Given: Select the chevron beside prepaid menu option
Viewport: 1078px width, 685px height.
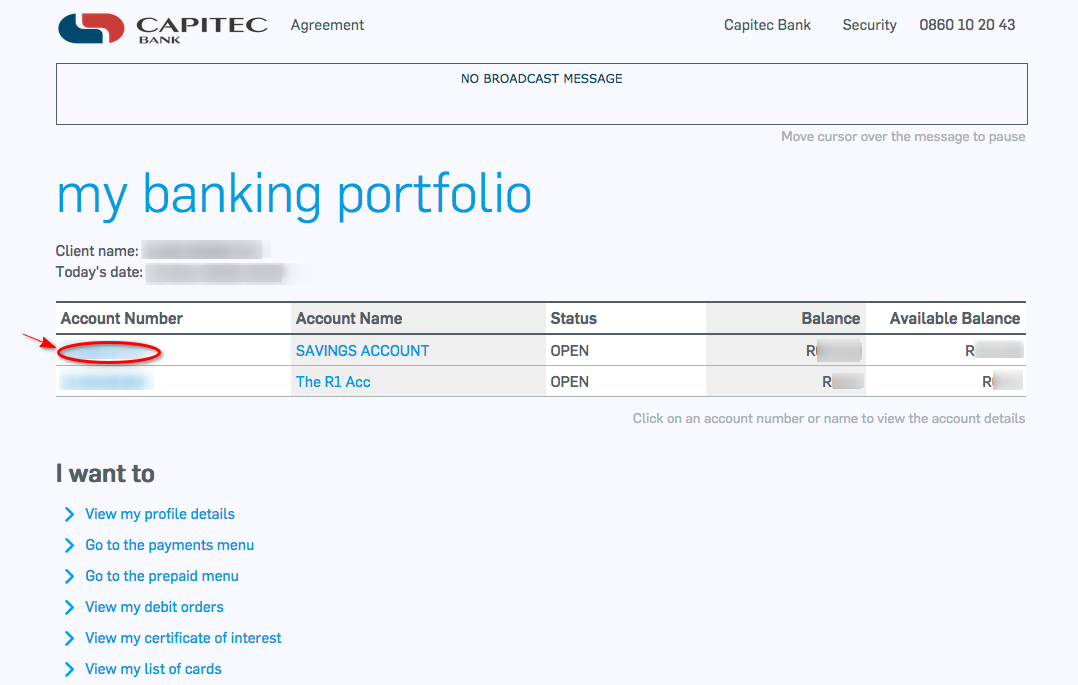Looking at the screenshot, I should click(x=68, y=576).
